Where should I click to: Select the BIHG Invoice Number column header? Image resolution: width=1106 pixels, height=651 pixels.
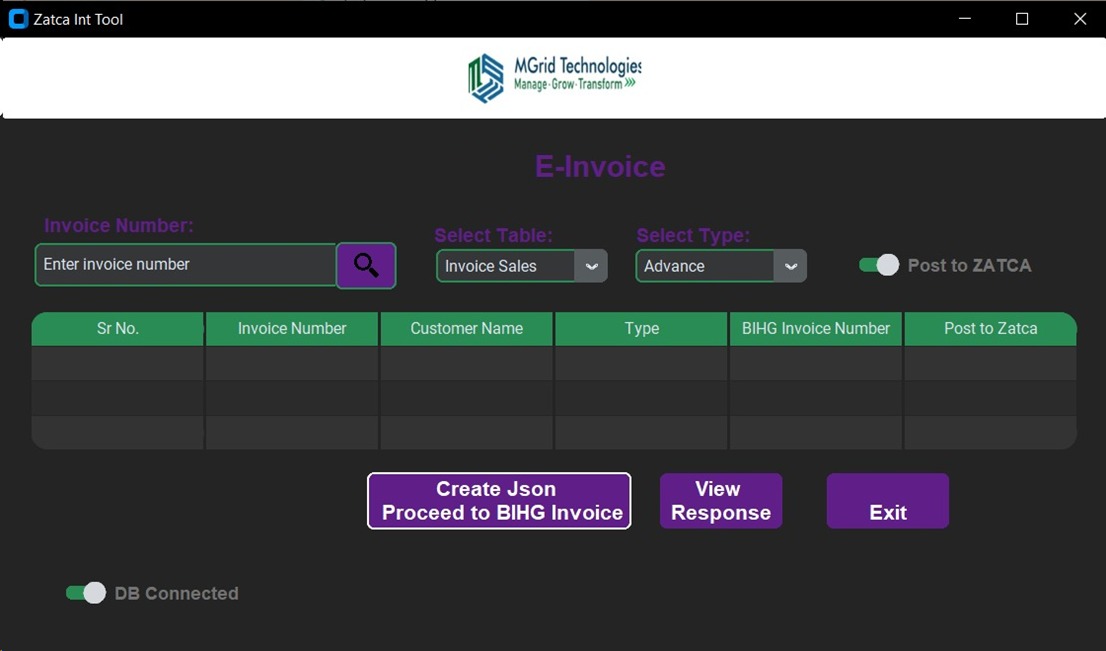(816, 329)
